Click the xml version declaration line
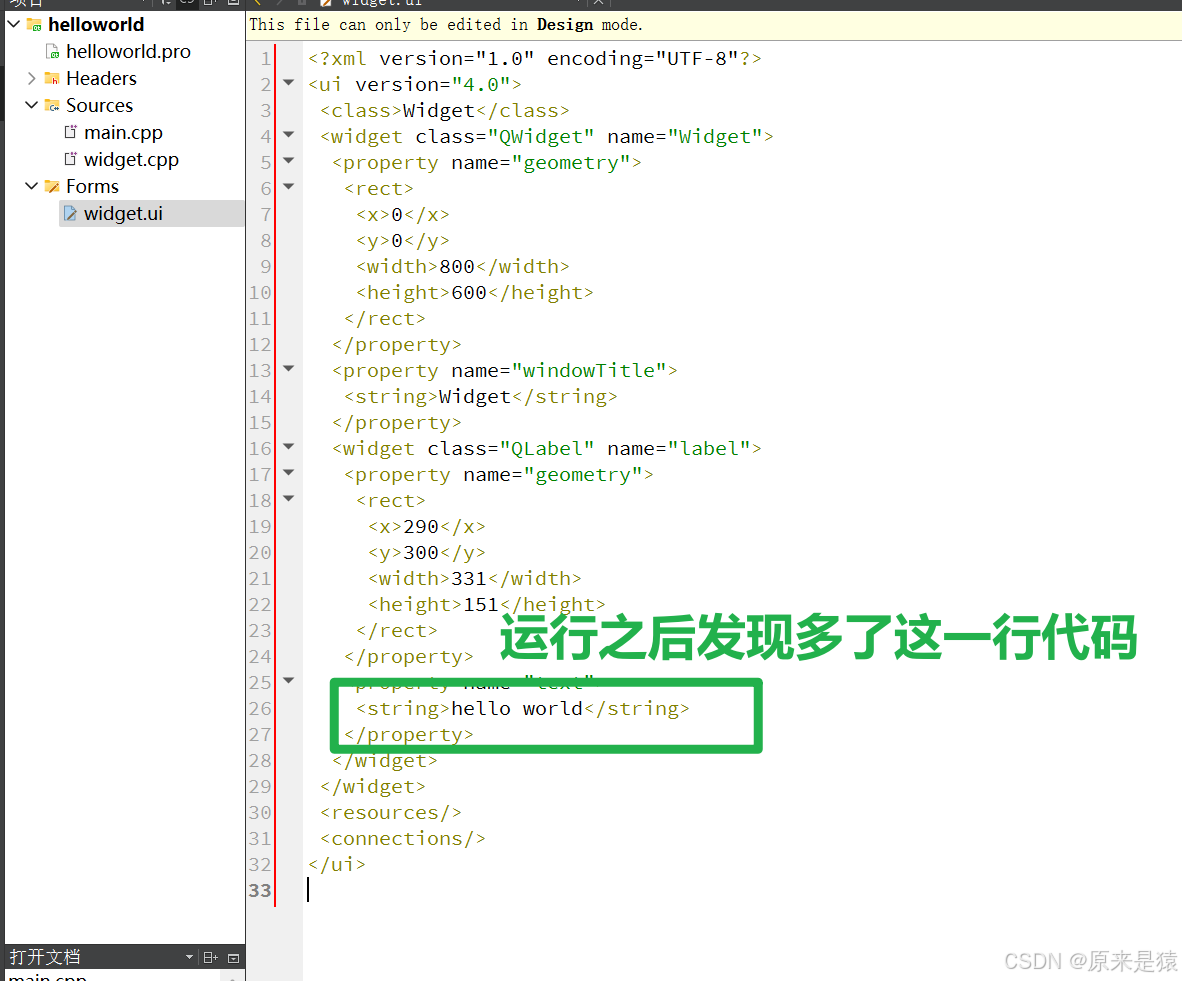 click(534, 59)
